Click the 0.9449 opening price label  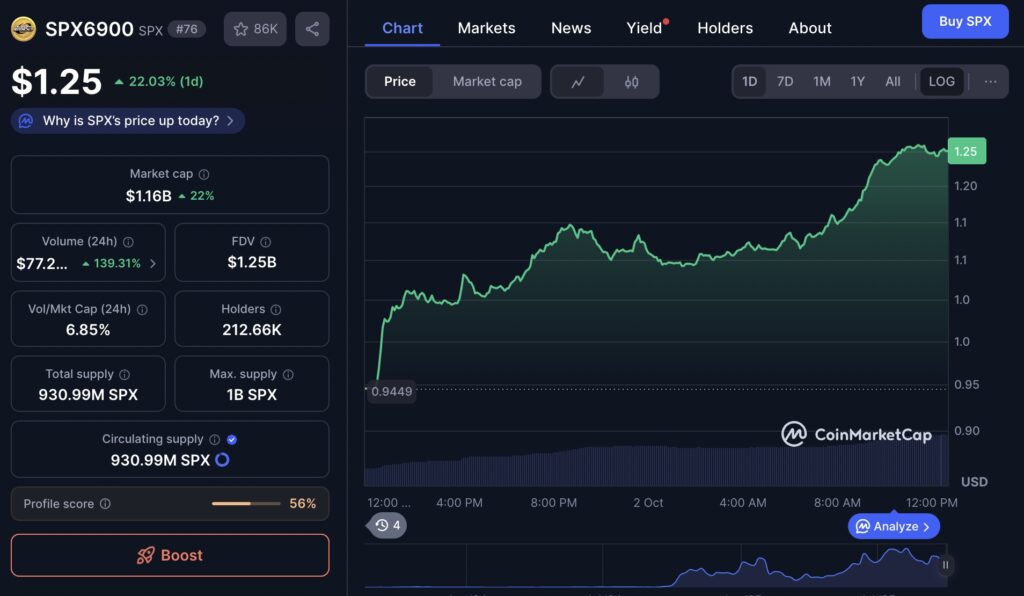pyautogui.click(x=391, y=392)
